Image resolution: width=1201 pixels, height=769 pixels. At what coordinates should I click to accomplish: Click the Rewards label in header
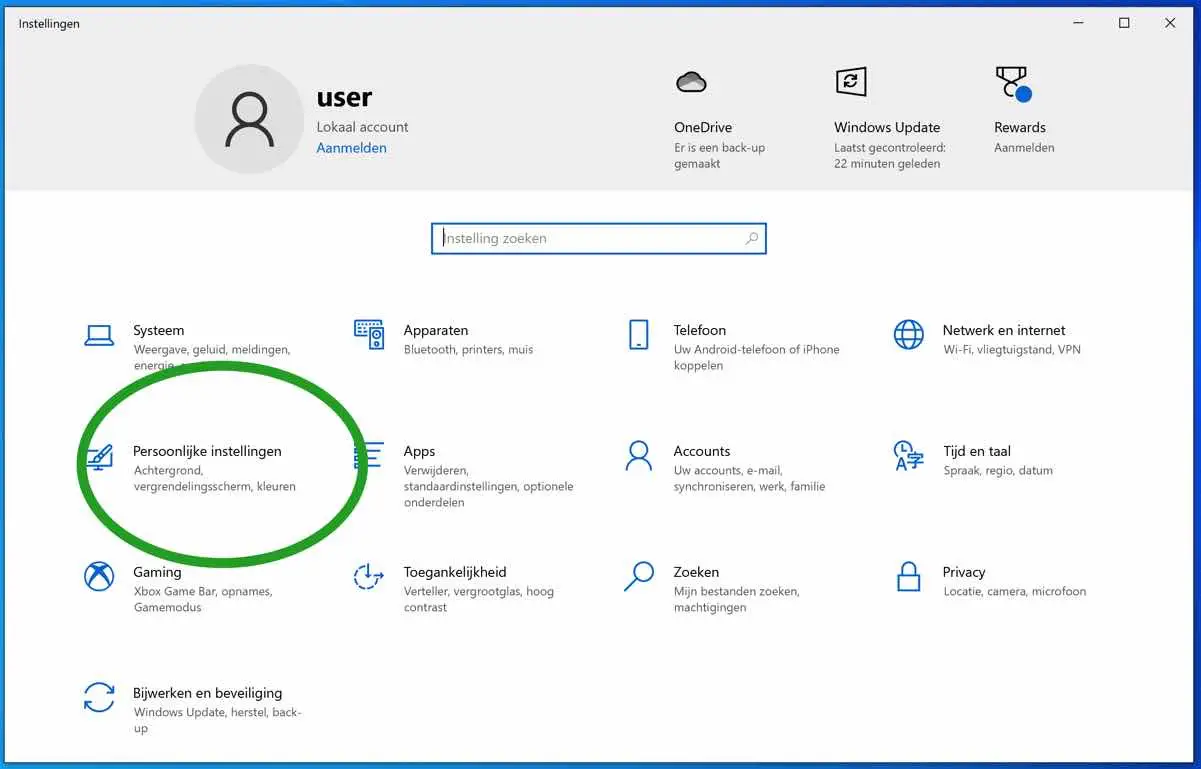[x=1020, y=127]
